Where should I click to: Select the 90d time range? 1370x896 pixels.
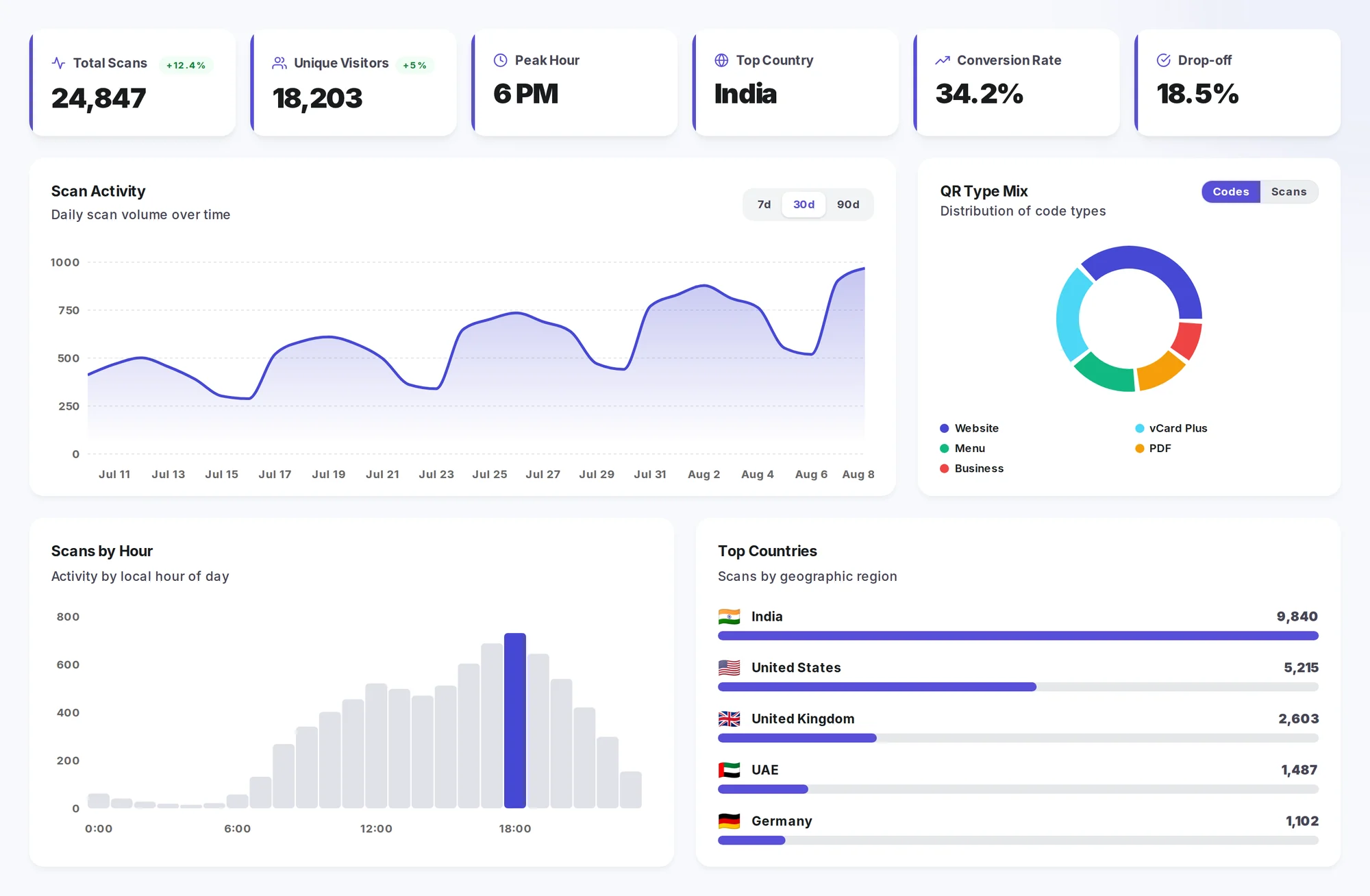tap(848, 204)
